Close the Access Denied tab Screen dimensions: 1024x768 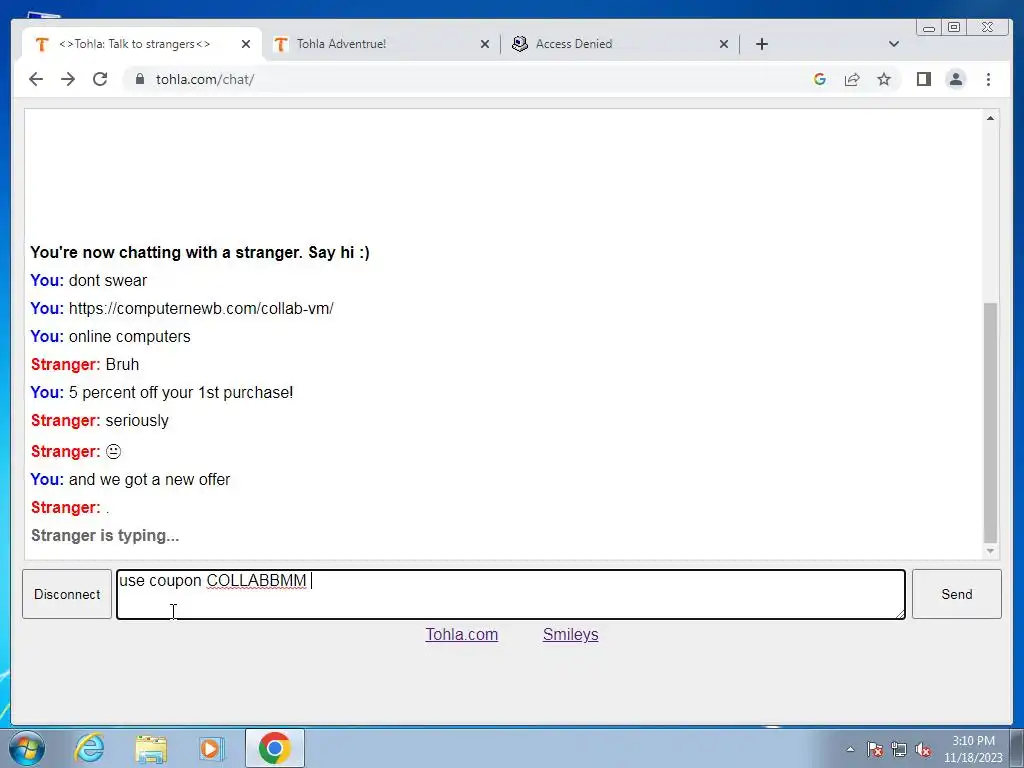724,44
